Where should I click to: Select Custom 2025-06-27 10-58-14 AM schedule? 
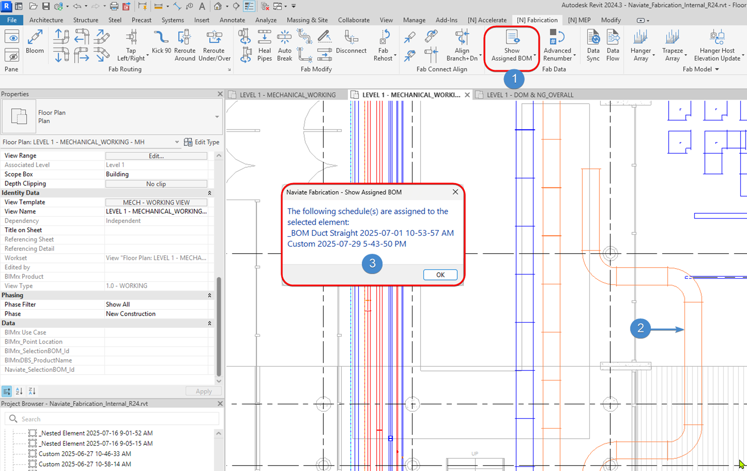84,464
